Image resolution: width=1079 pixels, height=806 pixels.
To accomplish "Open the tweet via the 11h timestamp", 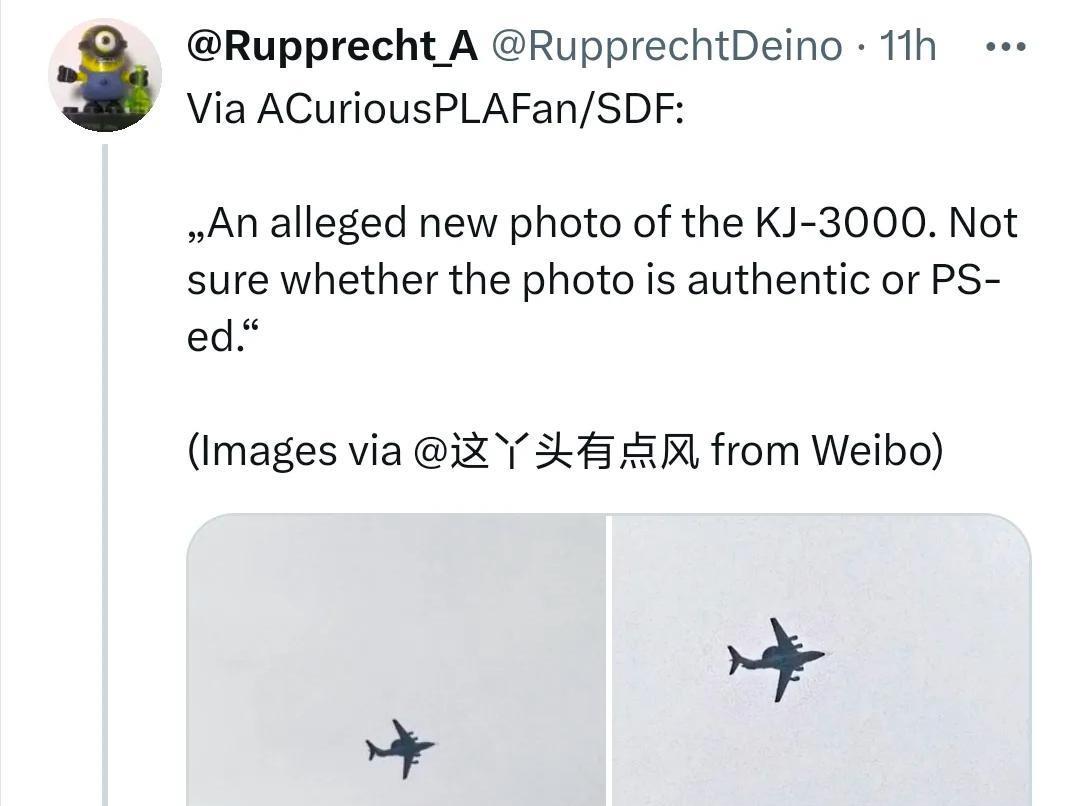I will (908, 46).
